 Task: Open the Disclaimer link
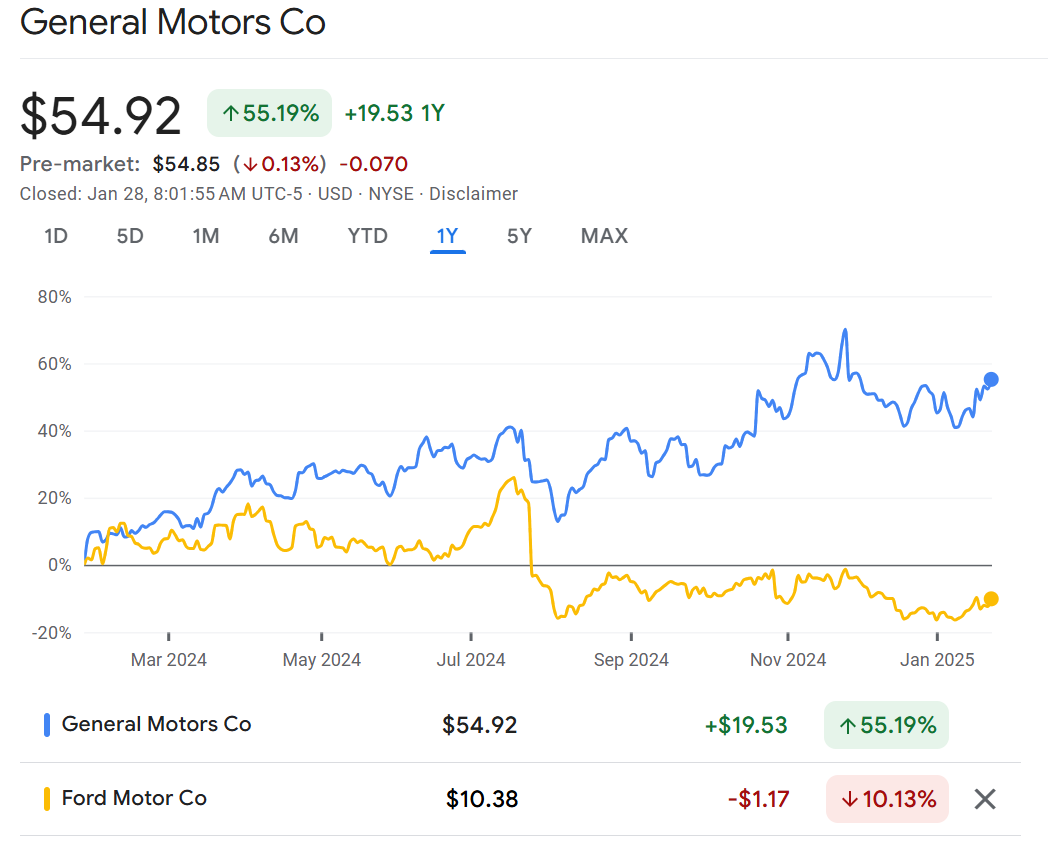click(x=473, y=194)
